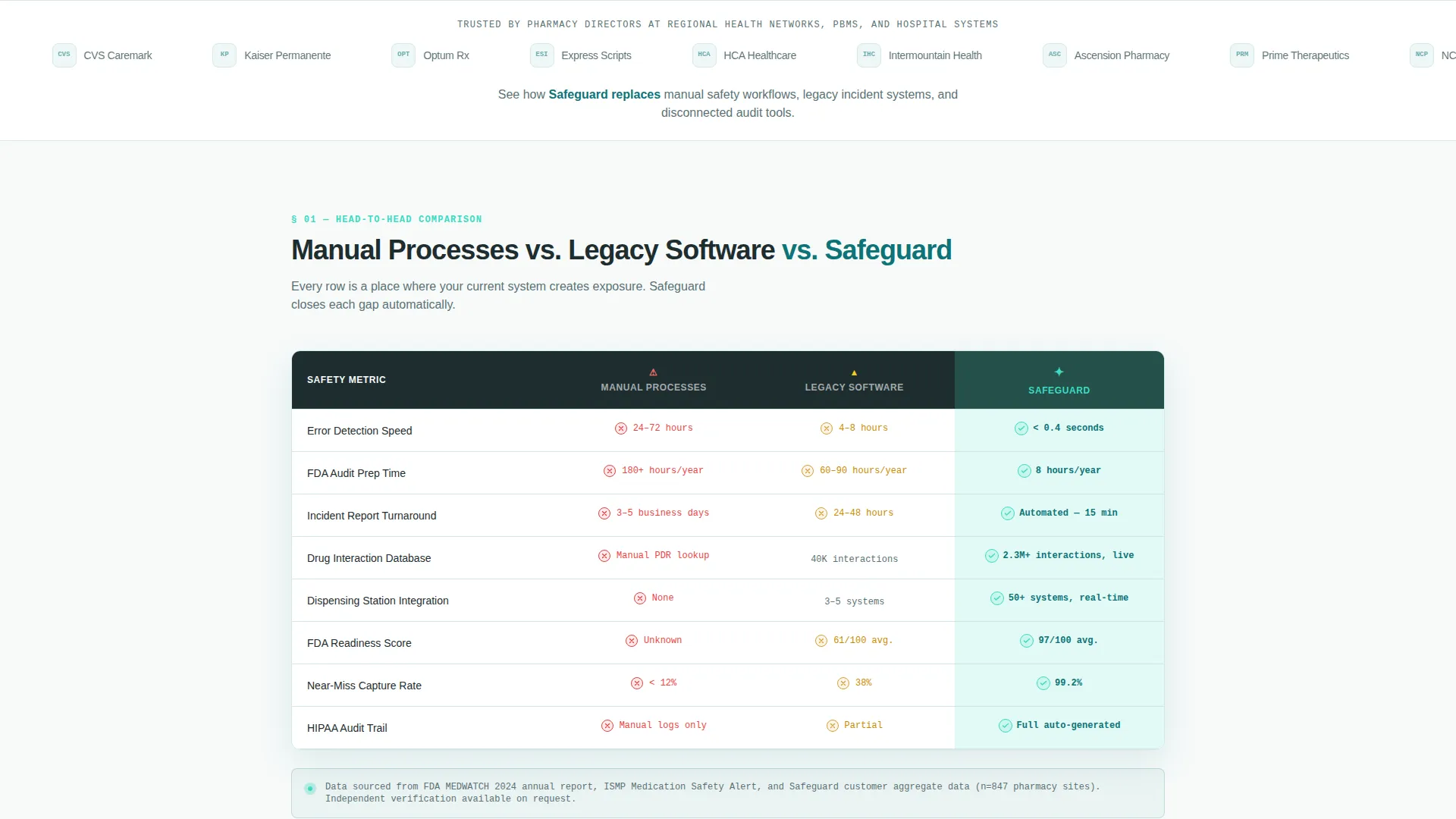The image size is (1456, 819).
Task: Click yellow triangle above Legacy Software header
Action: 854,373
